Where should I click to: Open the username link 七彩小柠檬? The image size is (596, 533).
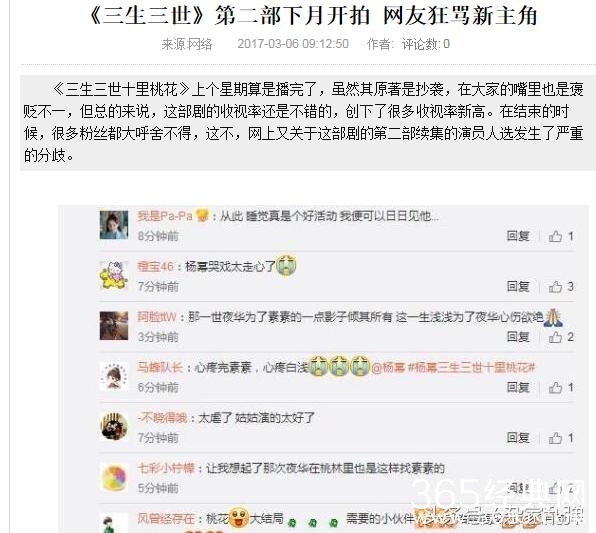pyautogui.click(x=166, y=468)
